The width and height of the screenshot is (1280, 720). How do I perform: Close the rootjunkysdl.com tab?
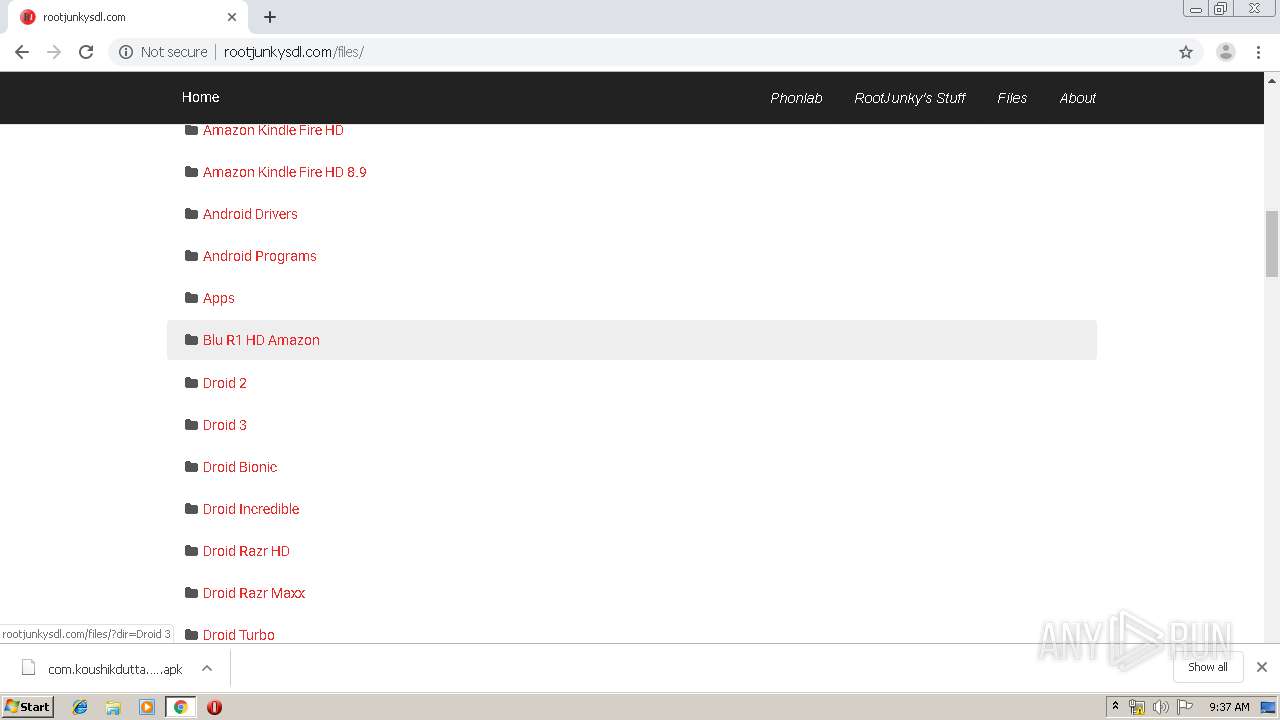click(x=232, y=17)
